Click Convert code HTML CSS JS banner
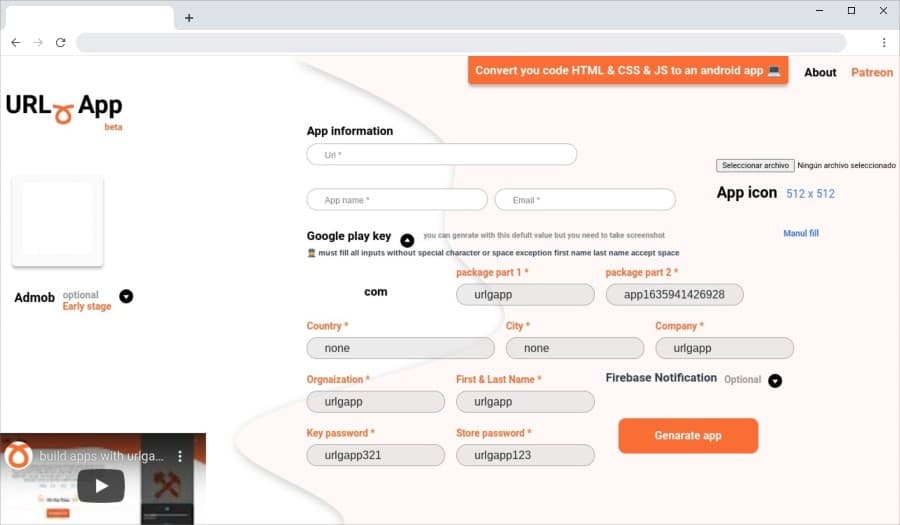Image resolution: width=900 pixels, height=525 pixels. pyautogui.click(x=628, y=71)
